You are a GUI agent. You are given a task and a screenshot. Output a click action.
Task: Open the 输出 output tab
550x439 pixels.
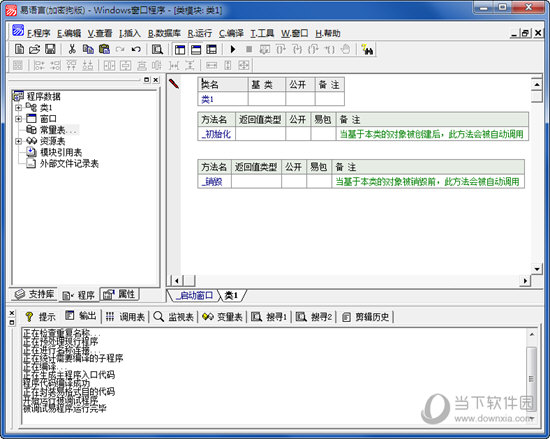[x=81, y=316]
